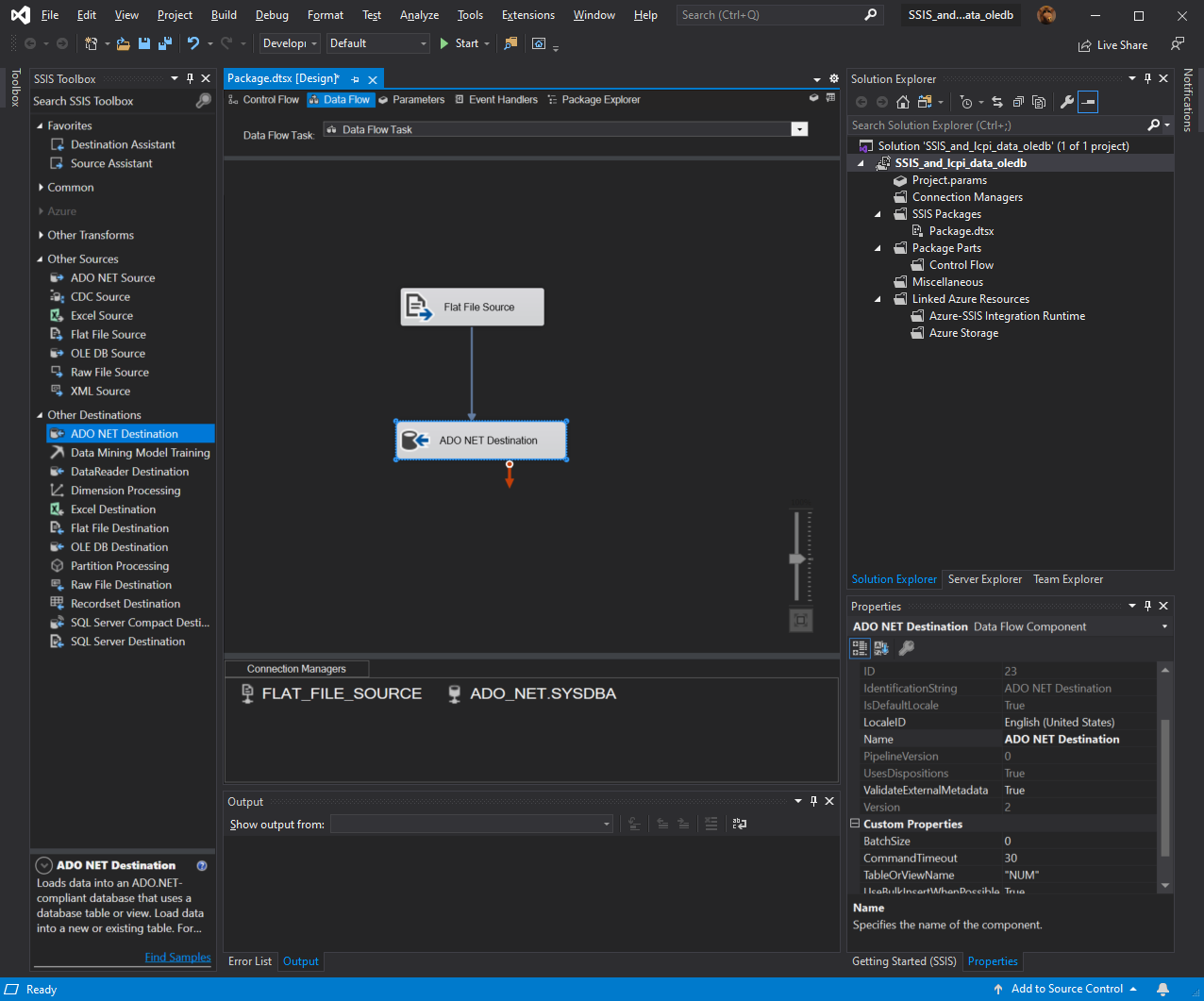
Task: Toggle the Preview Selected Items button in Solution Explorer
Action: [1088, 102]
